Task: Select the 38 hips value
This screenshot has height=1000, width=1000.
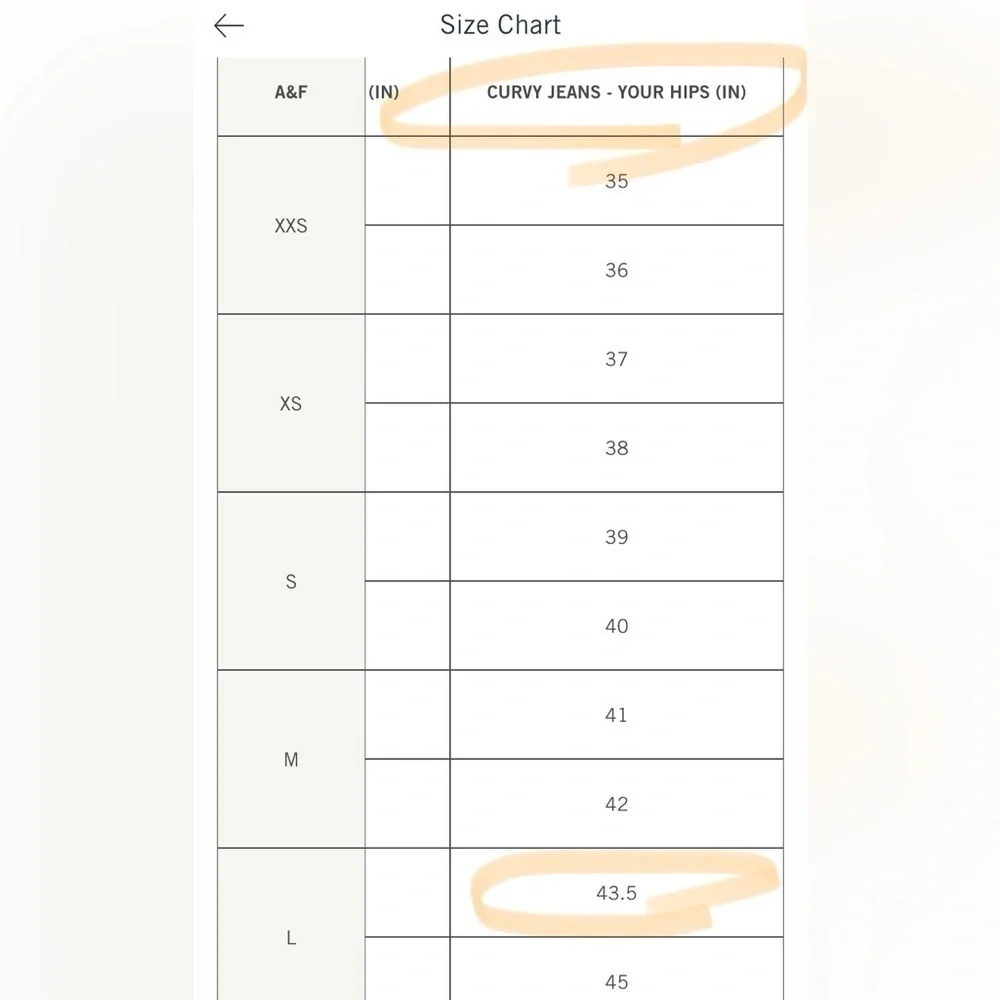Action: [616, 448]
